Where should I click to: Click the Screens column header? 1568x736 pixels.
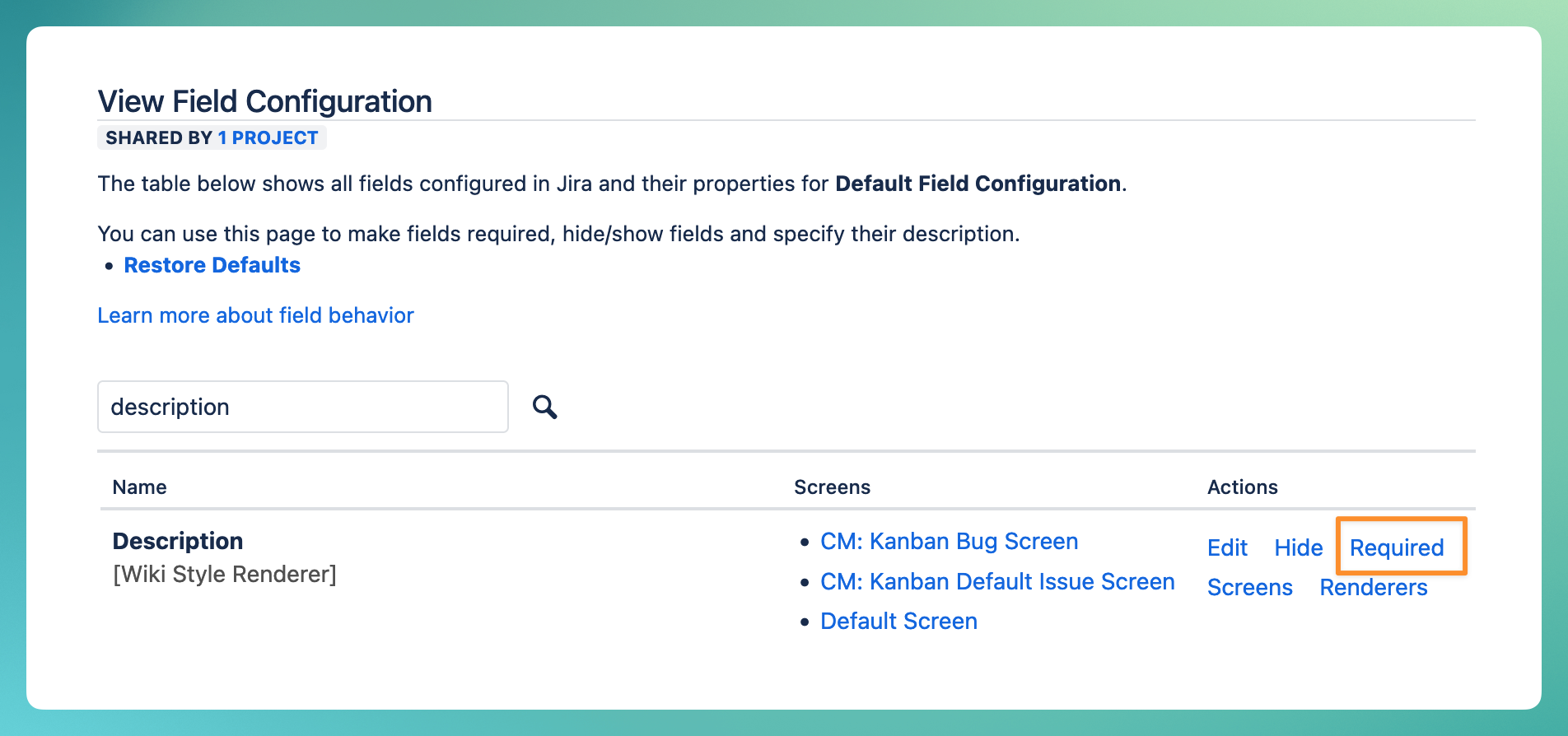(x=832, y=487)
